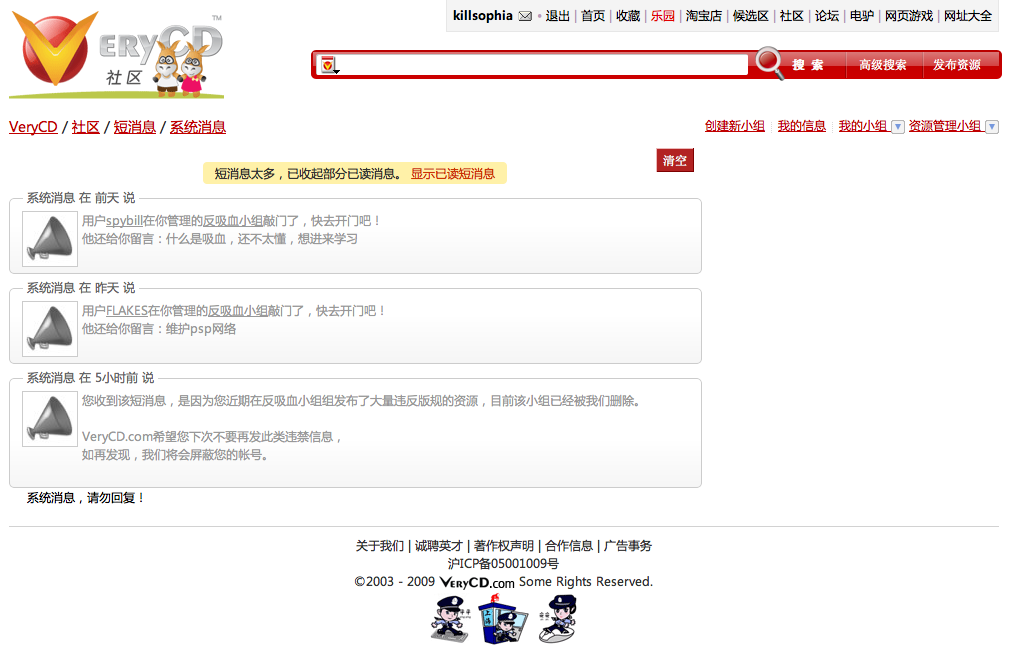Open user spybill profile link

point(124,221)
